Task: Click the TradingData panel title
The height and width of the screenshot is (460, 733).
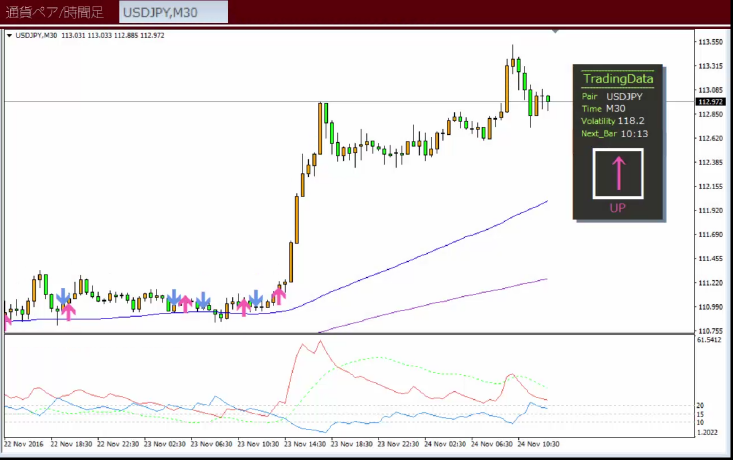Action: pos(617,78)
